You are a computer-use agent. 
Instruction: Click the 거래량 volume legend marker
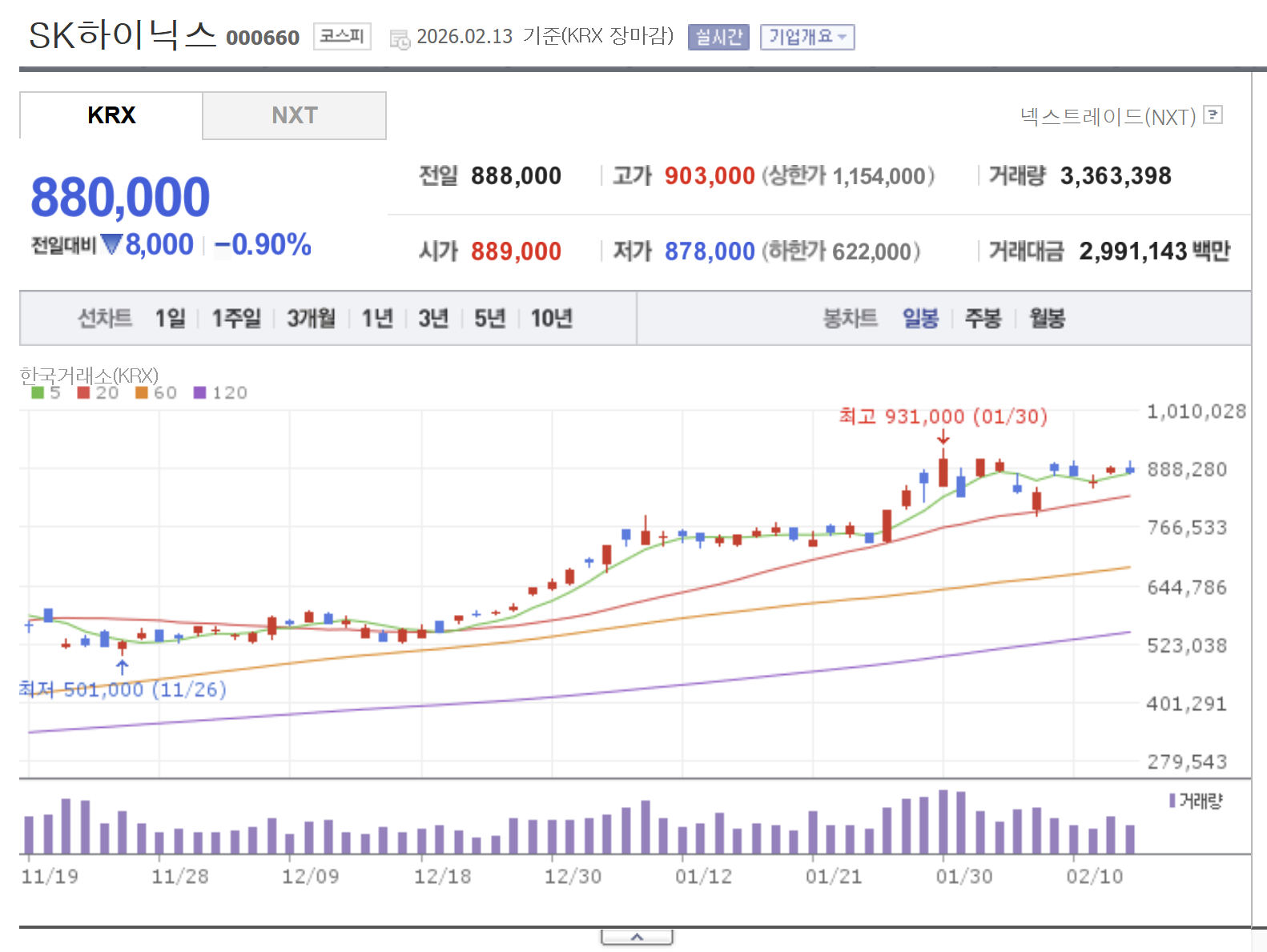click(1172, 801)
